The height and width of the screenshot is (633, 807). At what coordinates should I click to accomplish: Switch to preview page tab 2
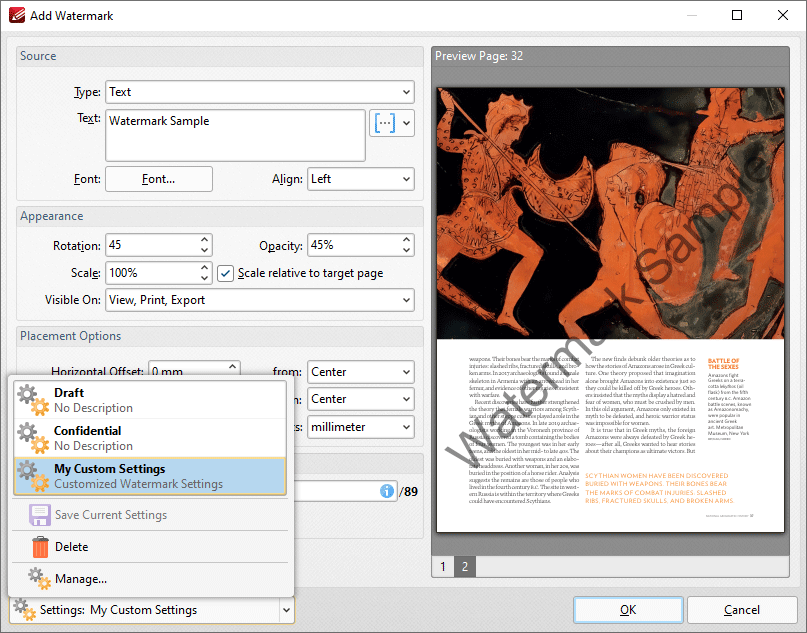[x=464, y=566]
